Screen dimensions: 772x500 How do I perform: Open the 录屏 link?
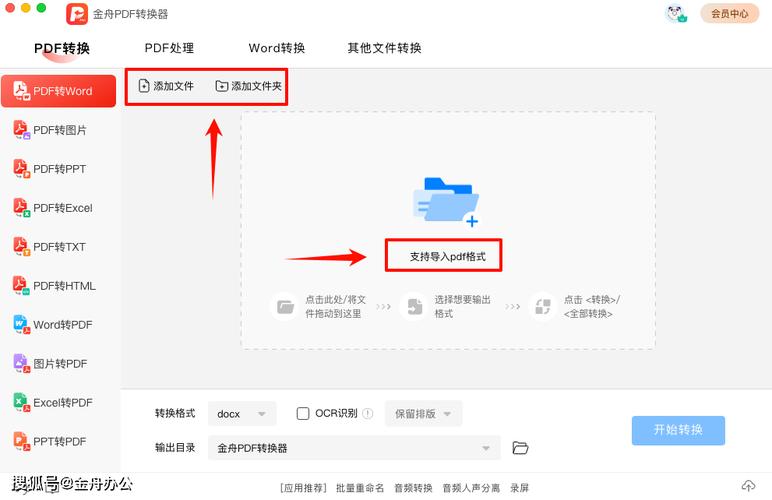519,488
